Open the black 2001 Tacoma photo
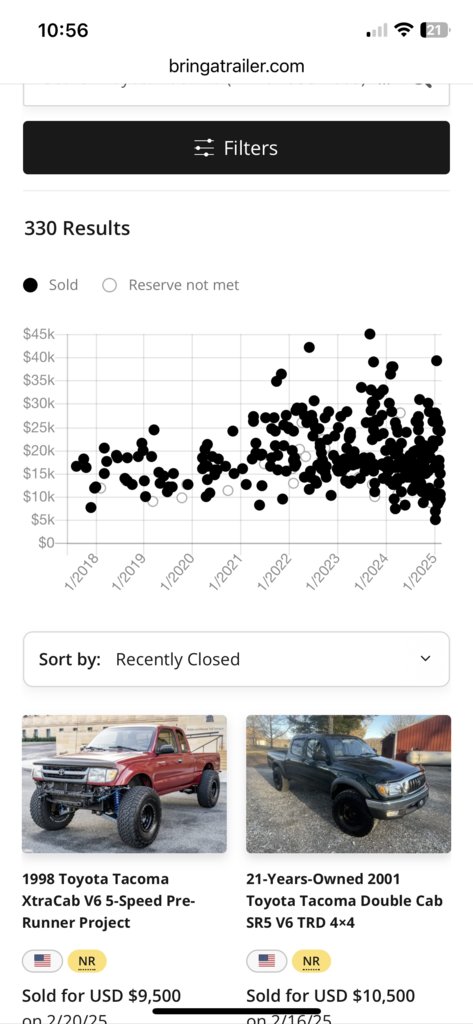Viewport: 473px width, 1024px height. click(x=348, y=784)
